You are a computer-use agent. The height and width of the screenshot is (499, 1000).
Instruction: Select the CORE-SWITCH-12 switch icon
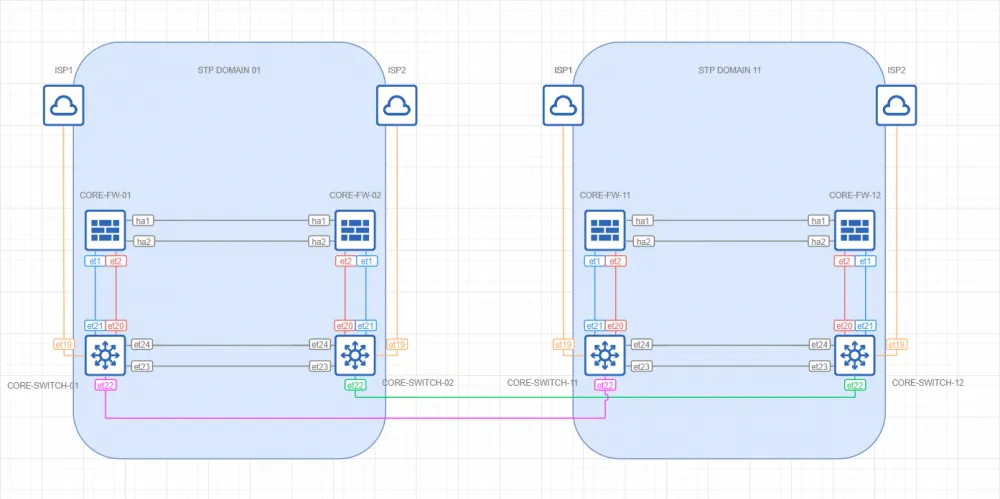pyautogui.click(x=855, y=355)
